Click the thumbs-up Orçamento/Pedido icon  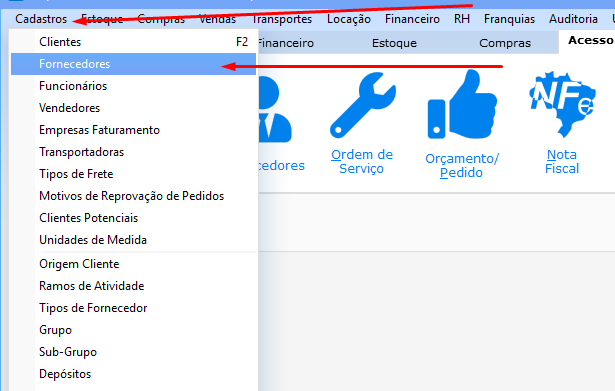(x=462, y=104)
